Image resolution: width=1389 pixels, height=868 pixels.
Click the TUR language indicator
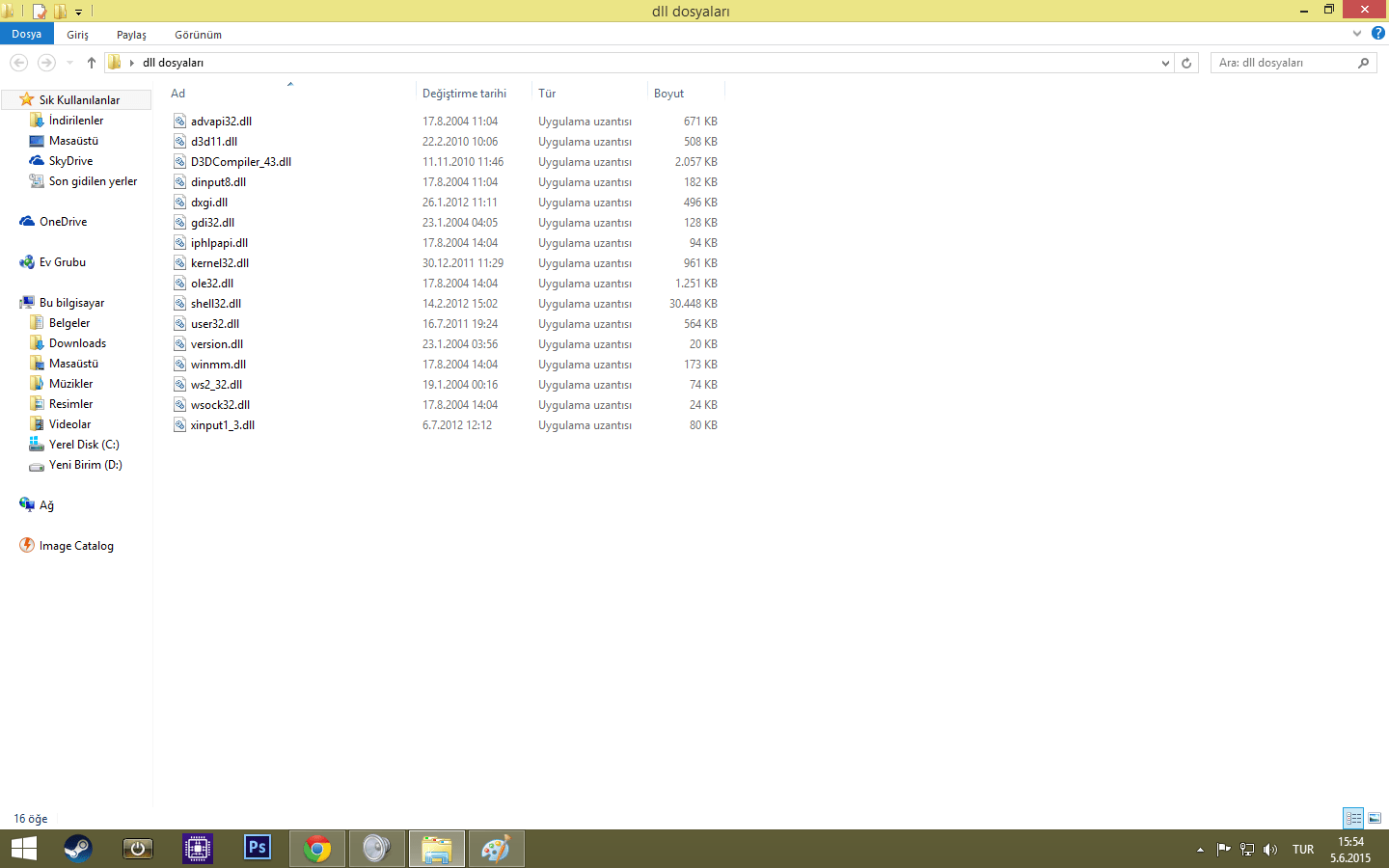click(x=1303, y=850)
